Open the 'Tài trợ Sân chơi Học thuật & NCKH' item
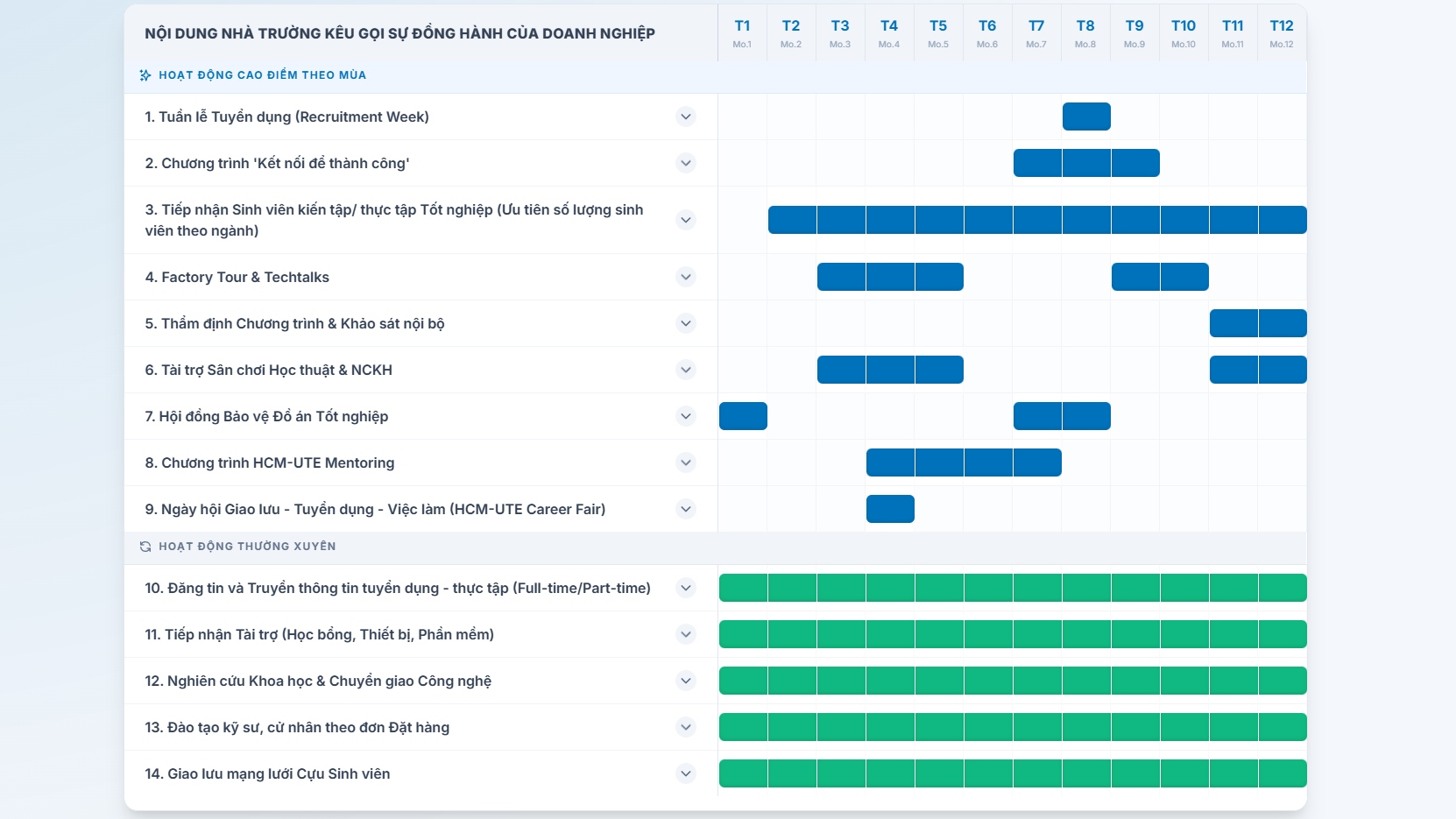 click(268, 370)
